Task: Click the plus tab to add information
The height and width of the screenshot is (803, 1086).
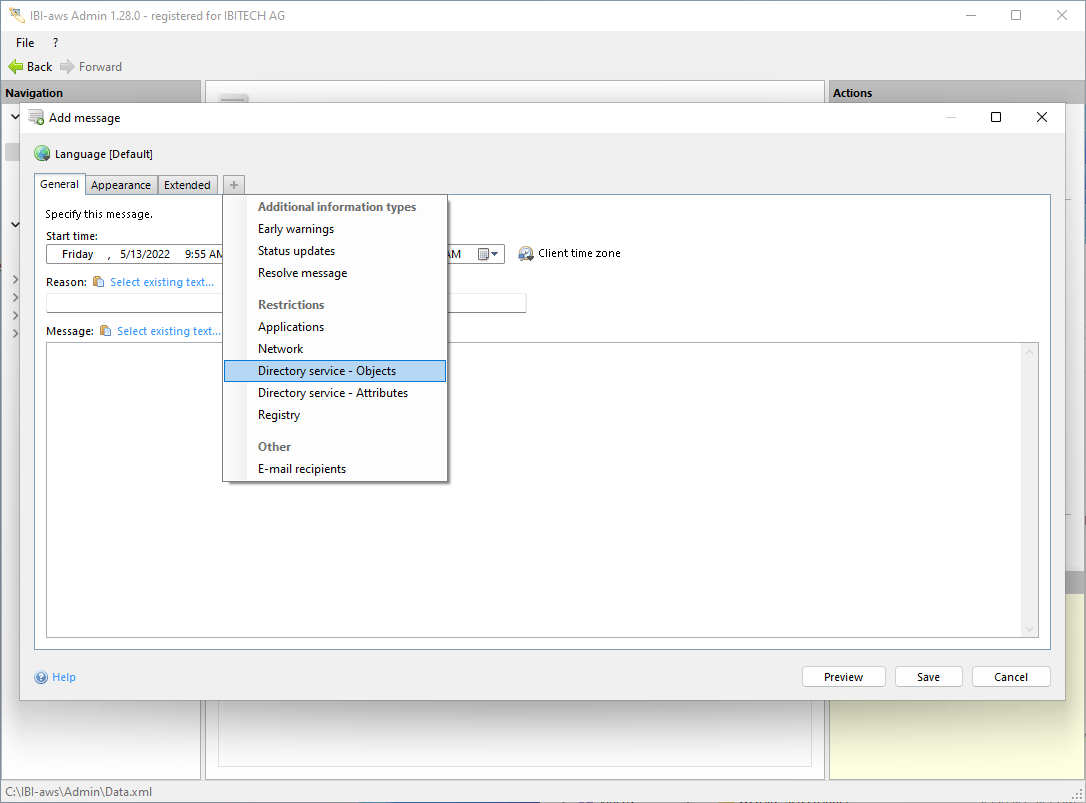Action: pyautogui.click(x=233, y=185)
